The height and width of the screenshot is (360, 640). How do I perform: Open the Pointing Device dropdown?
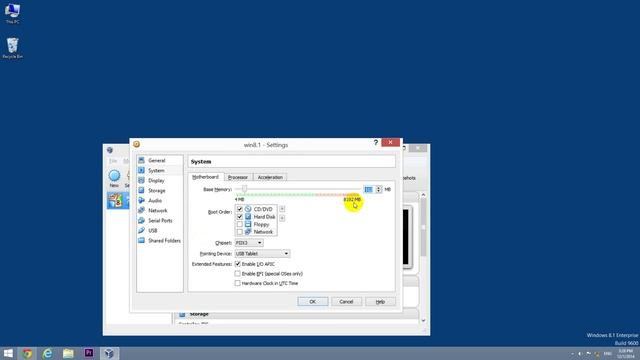coord(262,253)
